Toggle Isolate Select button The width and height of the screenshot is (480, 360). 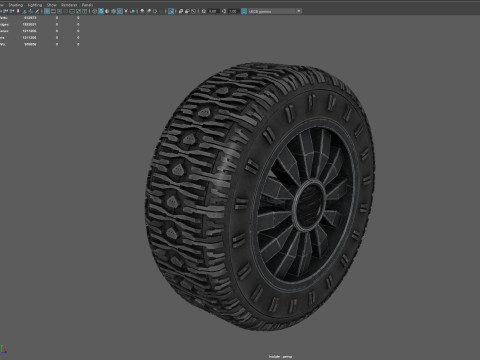pyautogui.click(x=171, y=11)
